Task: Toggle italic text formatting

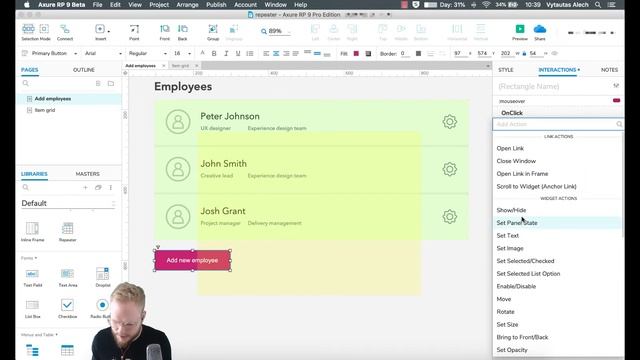Action: [x=226, y=53]
